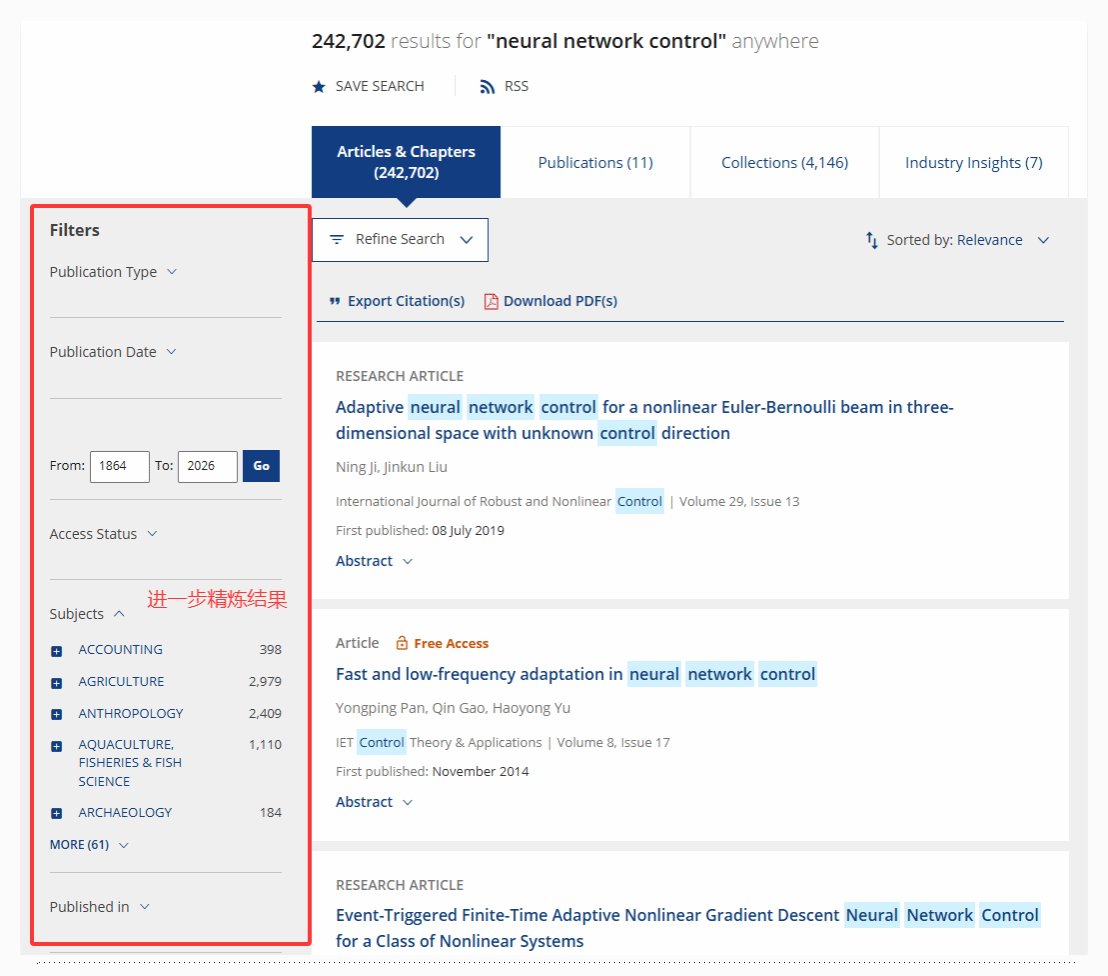Open the Fast and low-frequency adaptation article link
This screenshot has width=1108, height=976.
tap(575, 674)
